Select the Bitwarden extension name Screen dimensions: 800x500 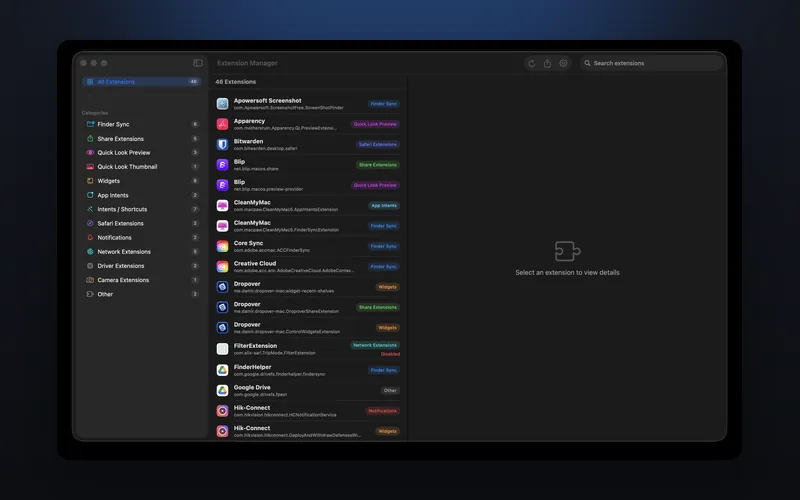(x=248, y=141)
